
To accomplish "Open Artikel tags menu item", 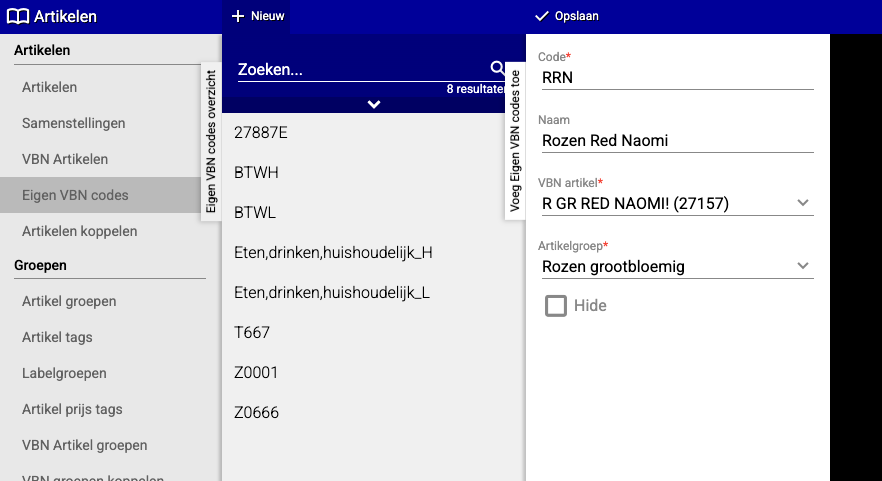I will pos(57,337).
